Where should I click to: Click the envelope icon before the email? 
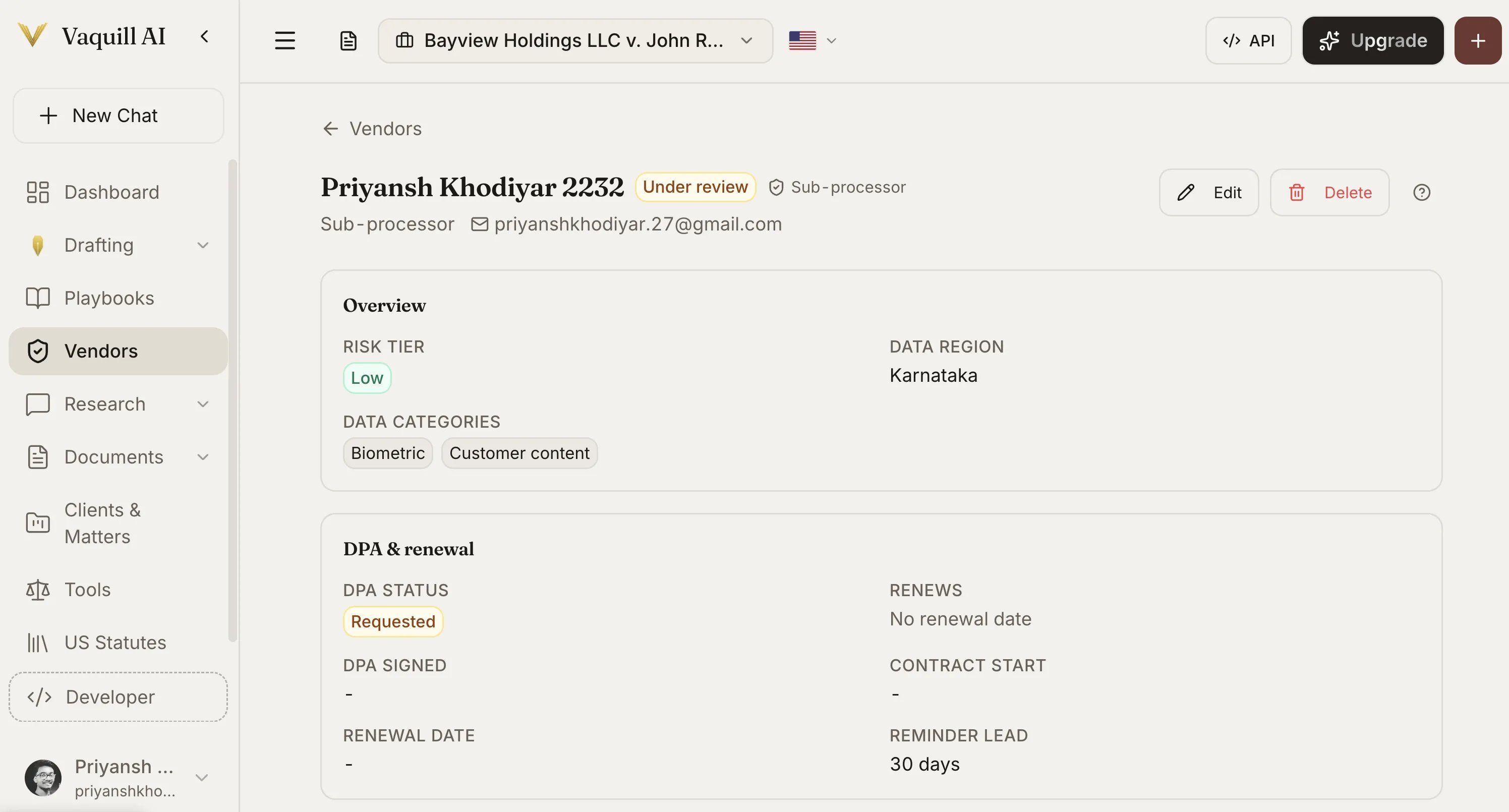point(479,224)
